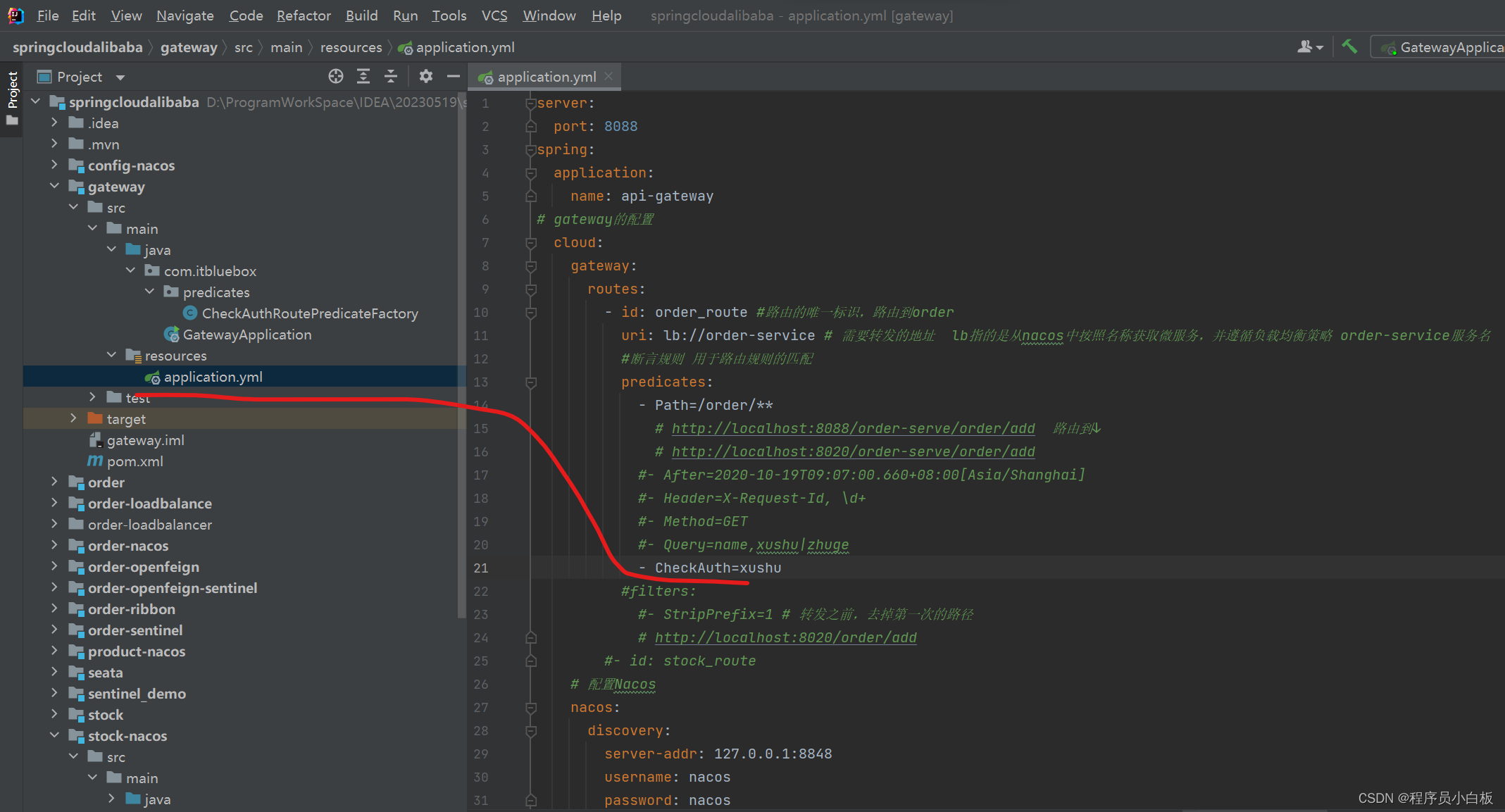Click the Collapse All icon in Project panel

point(391,76)
